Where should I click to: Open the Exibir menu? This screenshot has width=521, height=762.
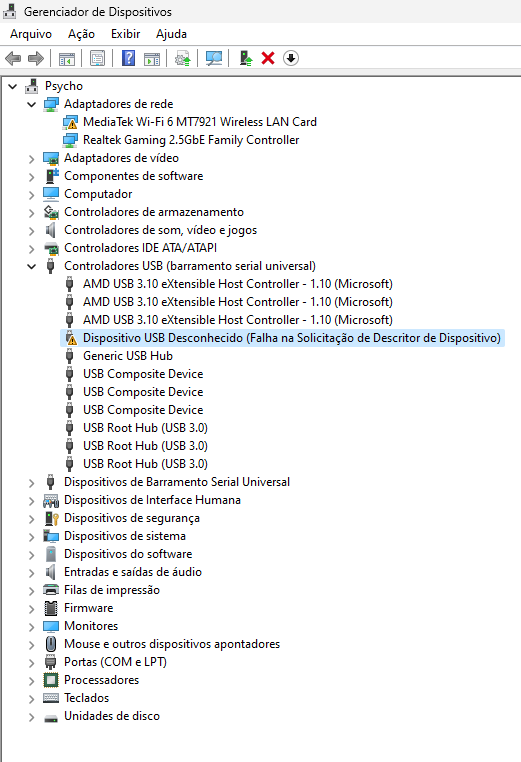[x=125, y=34]
